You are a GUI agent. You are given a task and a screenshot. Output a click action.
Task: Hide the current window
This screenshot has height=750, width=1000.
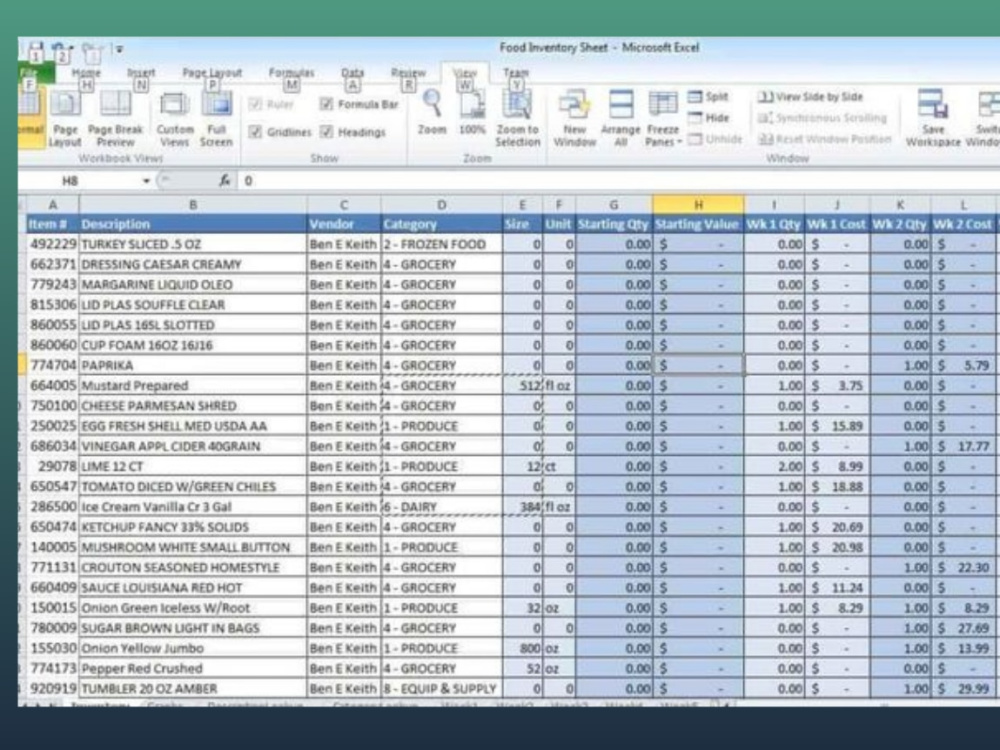pyautogui.click(x=709, y=118)
